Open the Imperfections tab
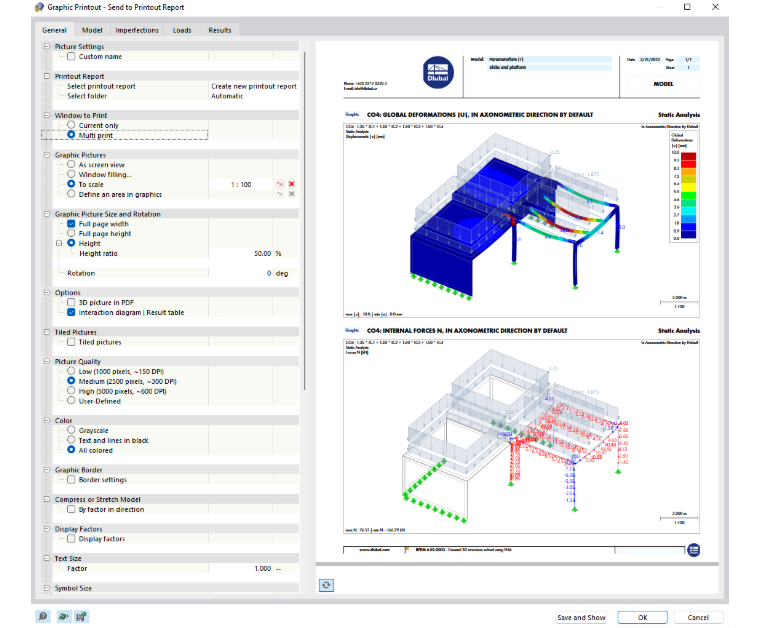Viewport: 760px width, 628px height. [x=137, y=30]
